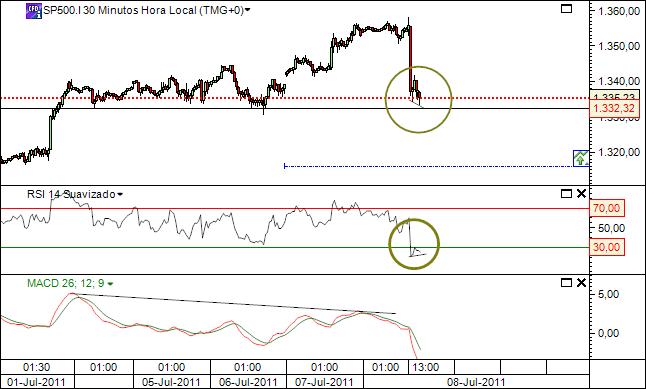Click the CFD instrument icon beside SP500
Screen dimensions: 646x389
[34, 11]
